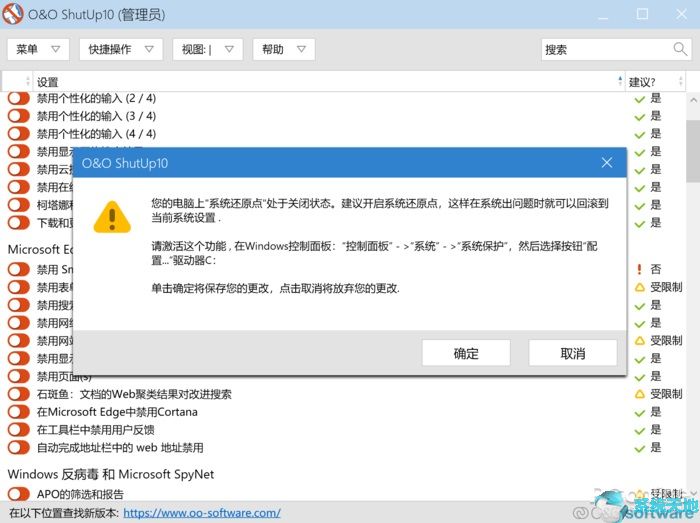Click green checkmark for 在Microsoft Edge中禁用Cortana
Viewport: 700px width, 523px height.
point(640,413)
